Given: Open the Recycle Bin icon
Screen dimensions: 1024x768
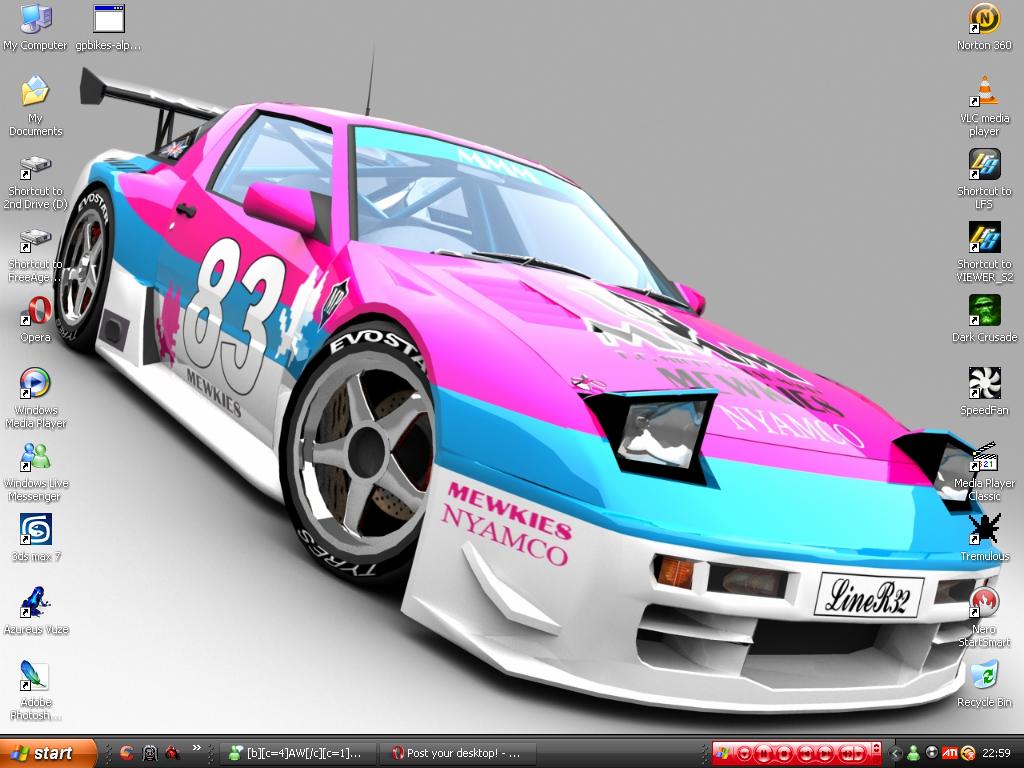Looking at the screenshot, I should (984, 684).
